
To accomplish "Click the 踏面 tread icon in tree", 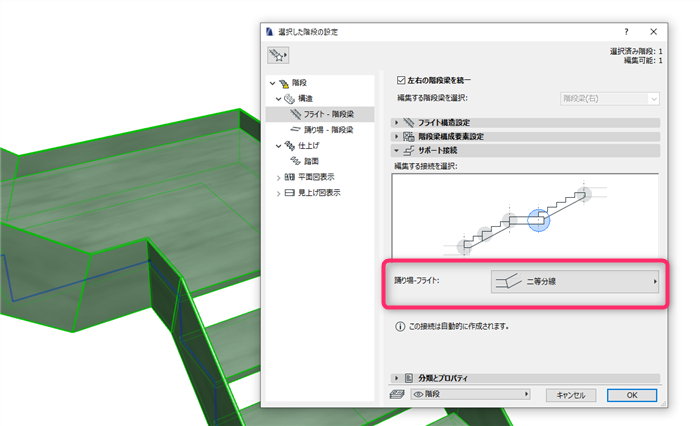I will [295, 161].
